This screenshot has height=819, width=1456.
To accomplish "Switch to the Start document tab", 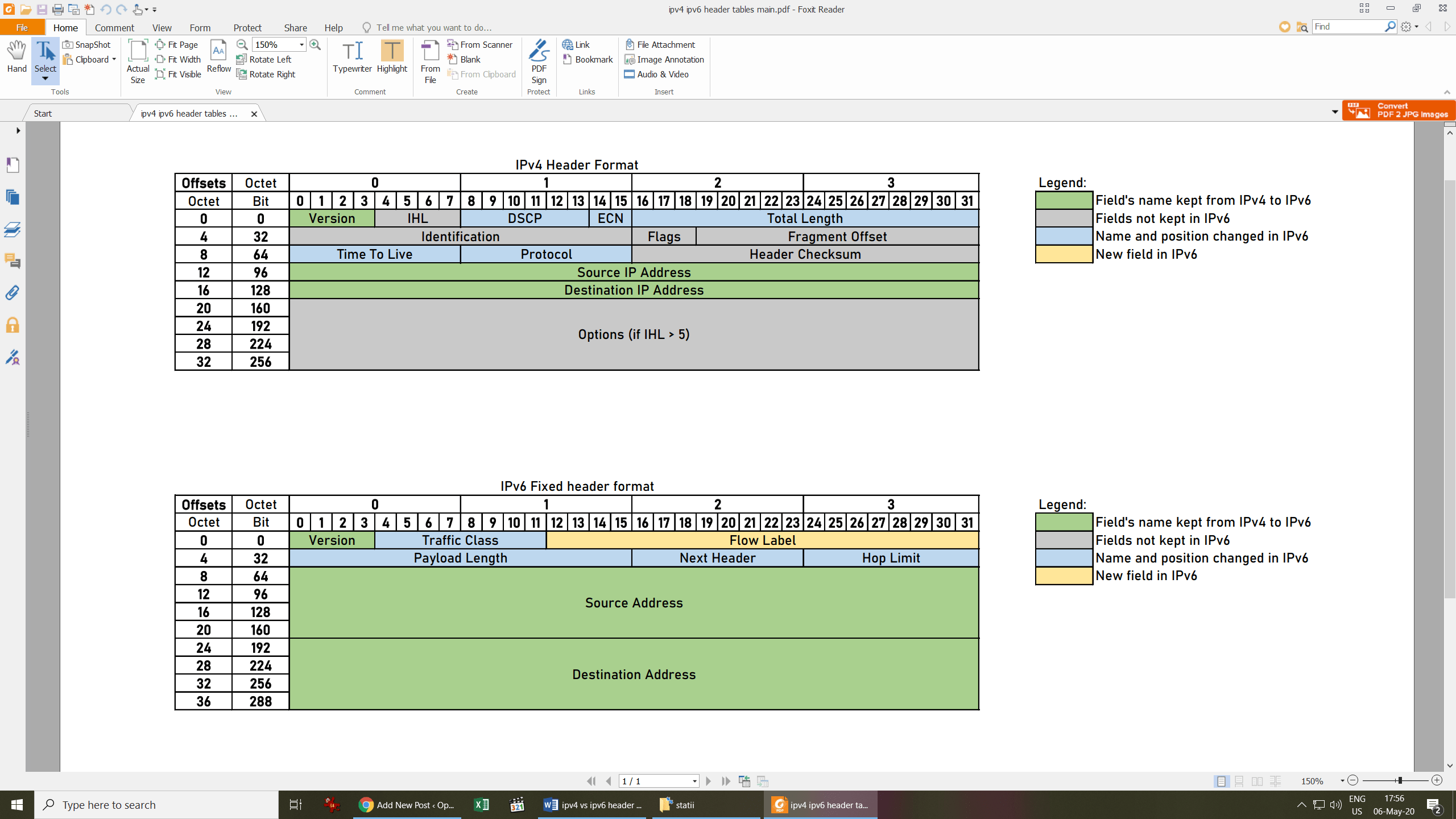I will click(43, 113).
